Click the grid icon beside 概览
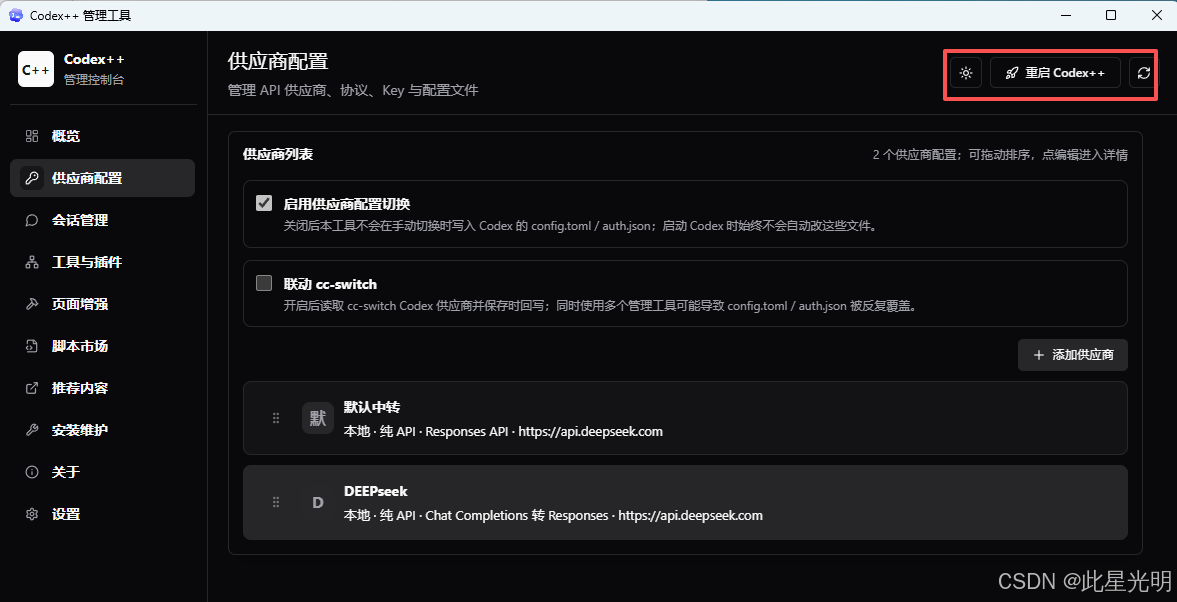This screenshot has width=1177, height=602. tap(32, 136)
